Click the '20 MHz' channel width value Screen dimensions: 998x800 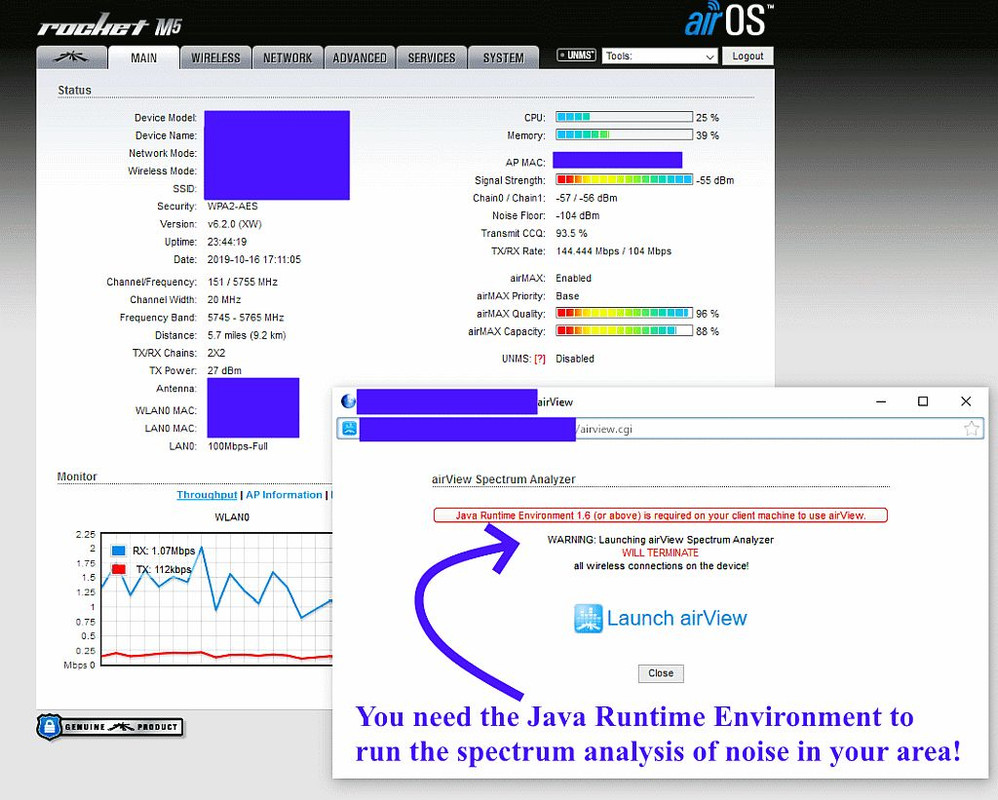pyautogui.click(x=224, y=300)
